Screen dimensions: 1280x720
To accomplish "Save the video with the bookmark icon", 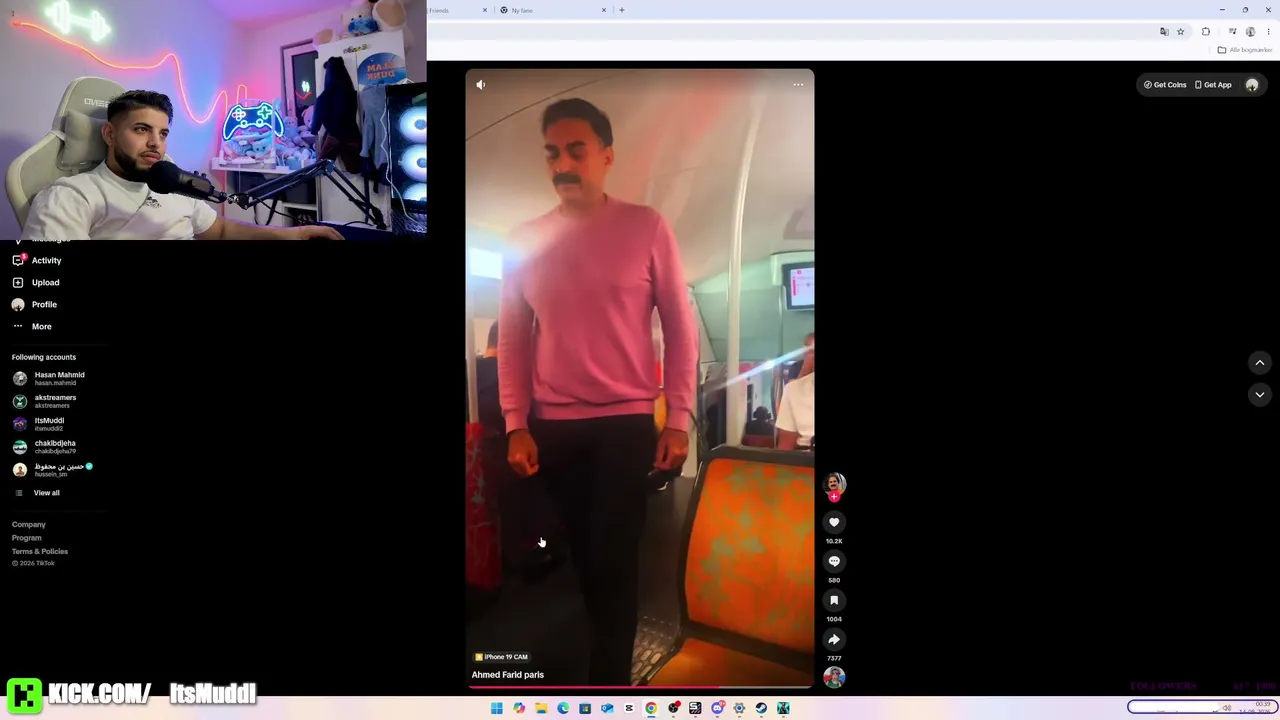I will coord(834,600).
